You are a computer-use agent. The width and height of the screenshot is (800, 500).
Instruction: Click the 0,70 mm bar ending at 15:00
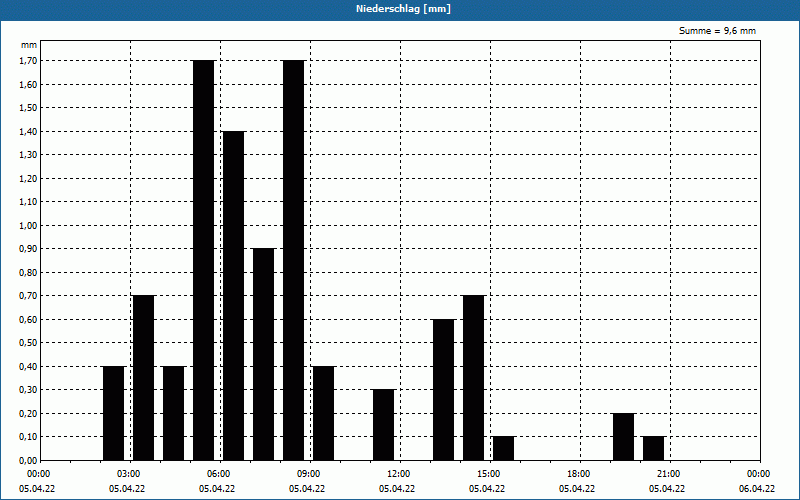tap(474, 378)
